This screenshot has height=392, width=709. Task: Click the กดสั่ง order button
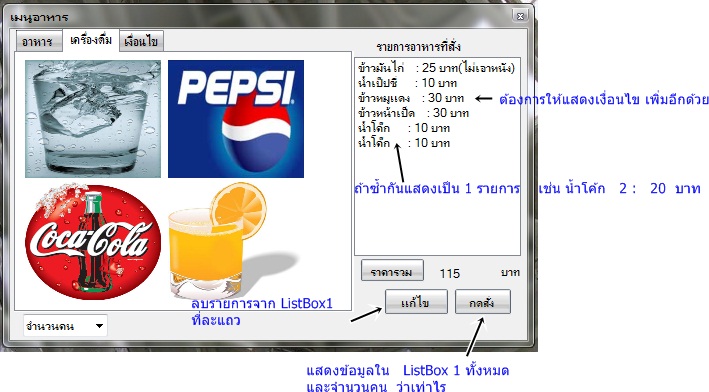482,302
